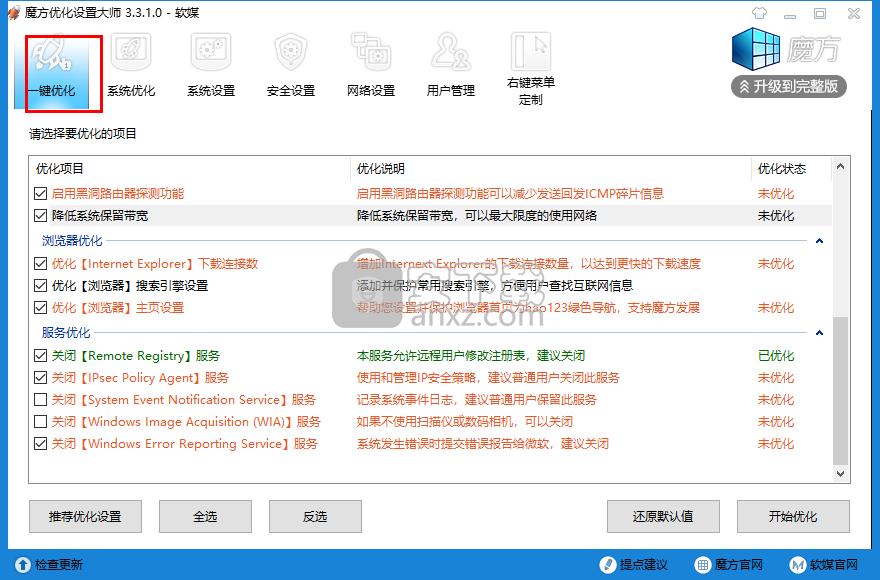This screenshot has width=880, height=580.
Task: Minimize the window
Action: (x=790, y=14)
